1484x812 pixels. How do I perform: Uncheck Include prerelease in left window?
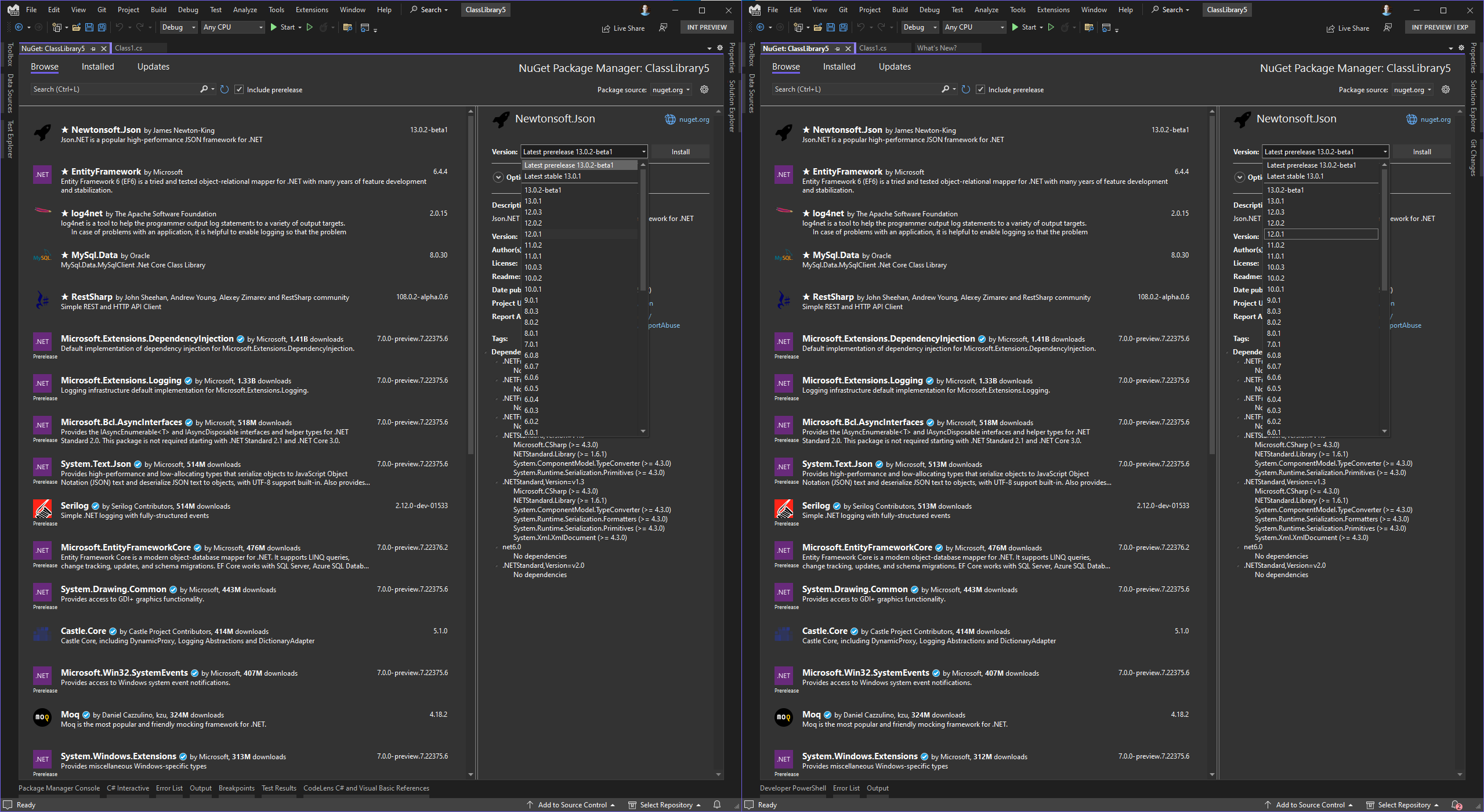239,89
